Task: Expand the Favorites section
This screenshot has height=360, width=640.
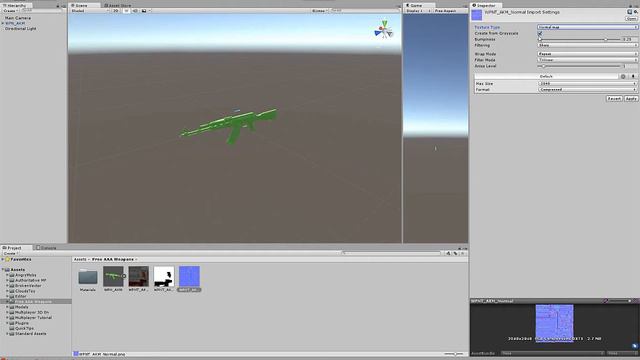Action: (x=3, y=259)
